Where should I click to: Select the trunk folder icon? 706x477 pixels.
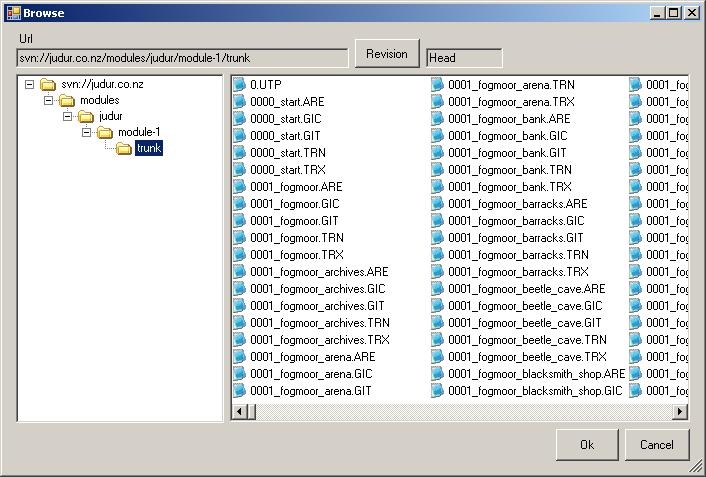[x=124, y=149]
